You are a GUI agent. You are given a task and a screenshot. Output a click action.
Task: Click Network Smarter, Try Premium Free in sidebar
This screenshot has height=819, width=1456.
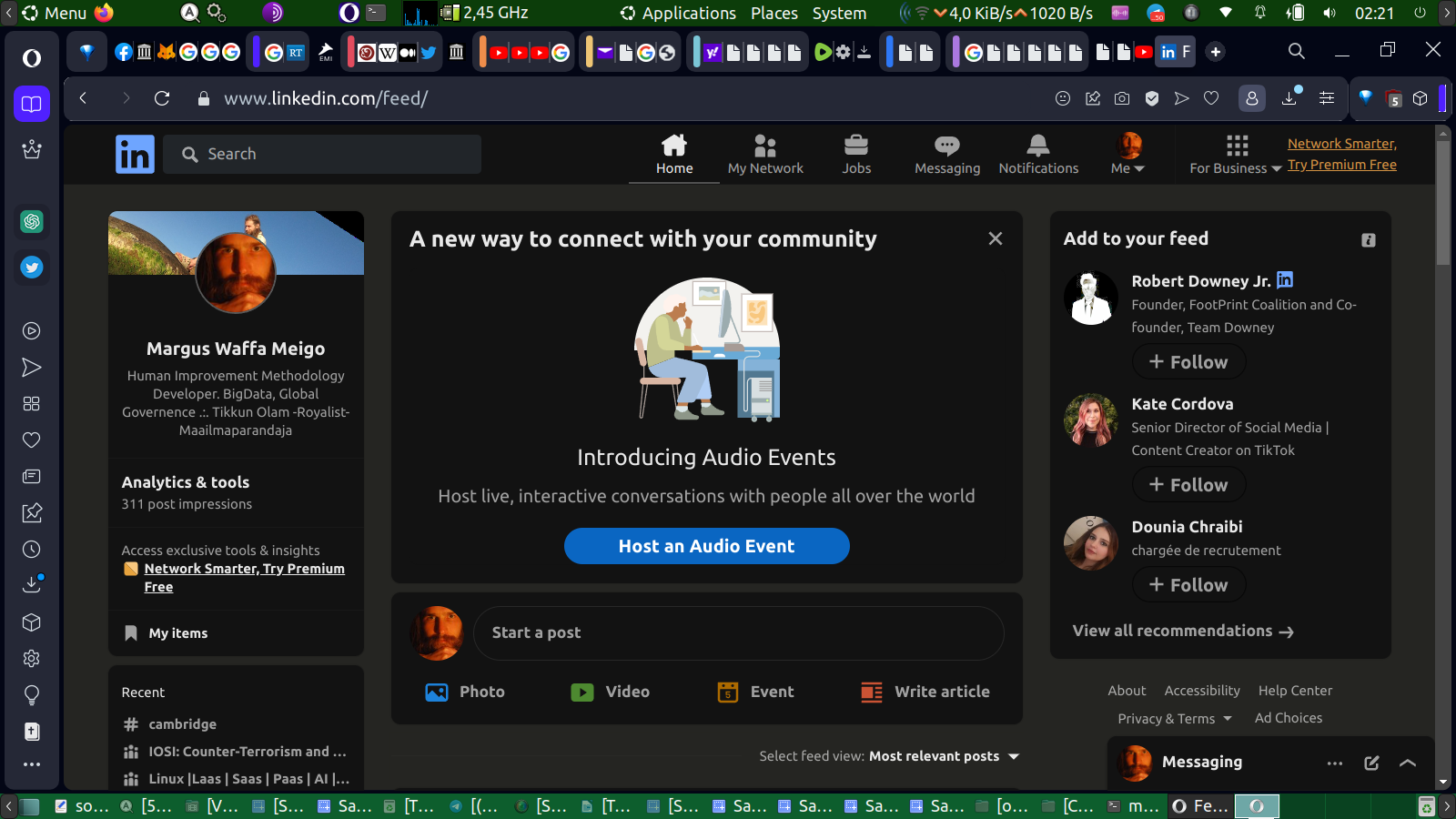coord(244,578)
